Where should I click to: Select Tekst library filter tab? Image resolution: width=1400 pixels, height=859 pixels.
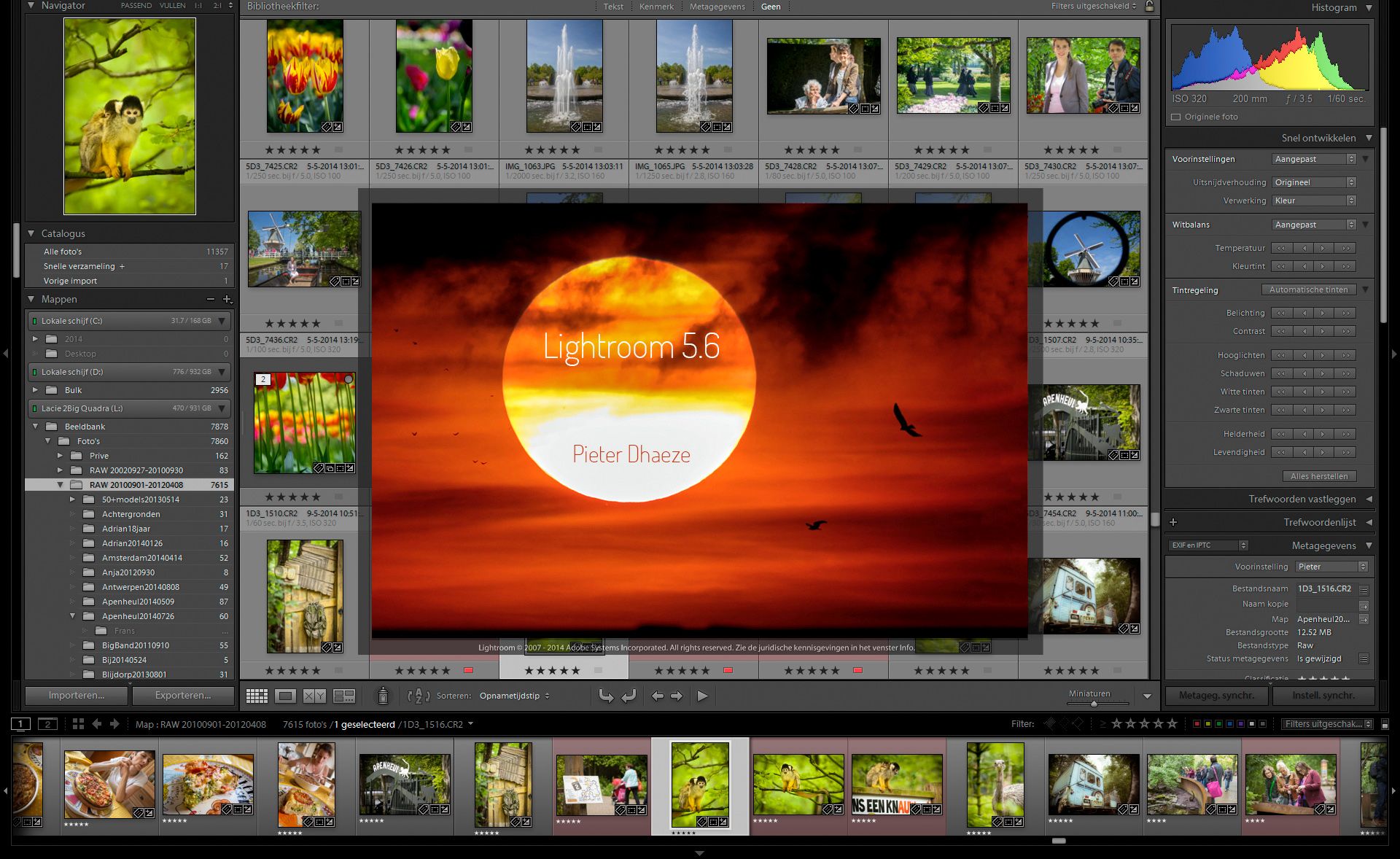[613, 7]
